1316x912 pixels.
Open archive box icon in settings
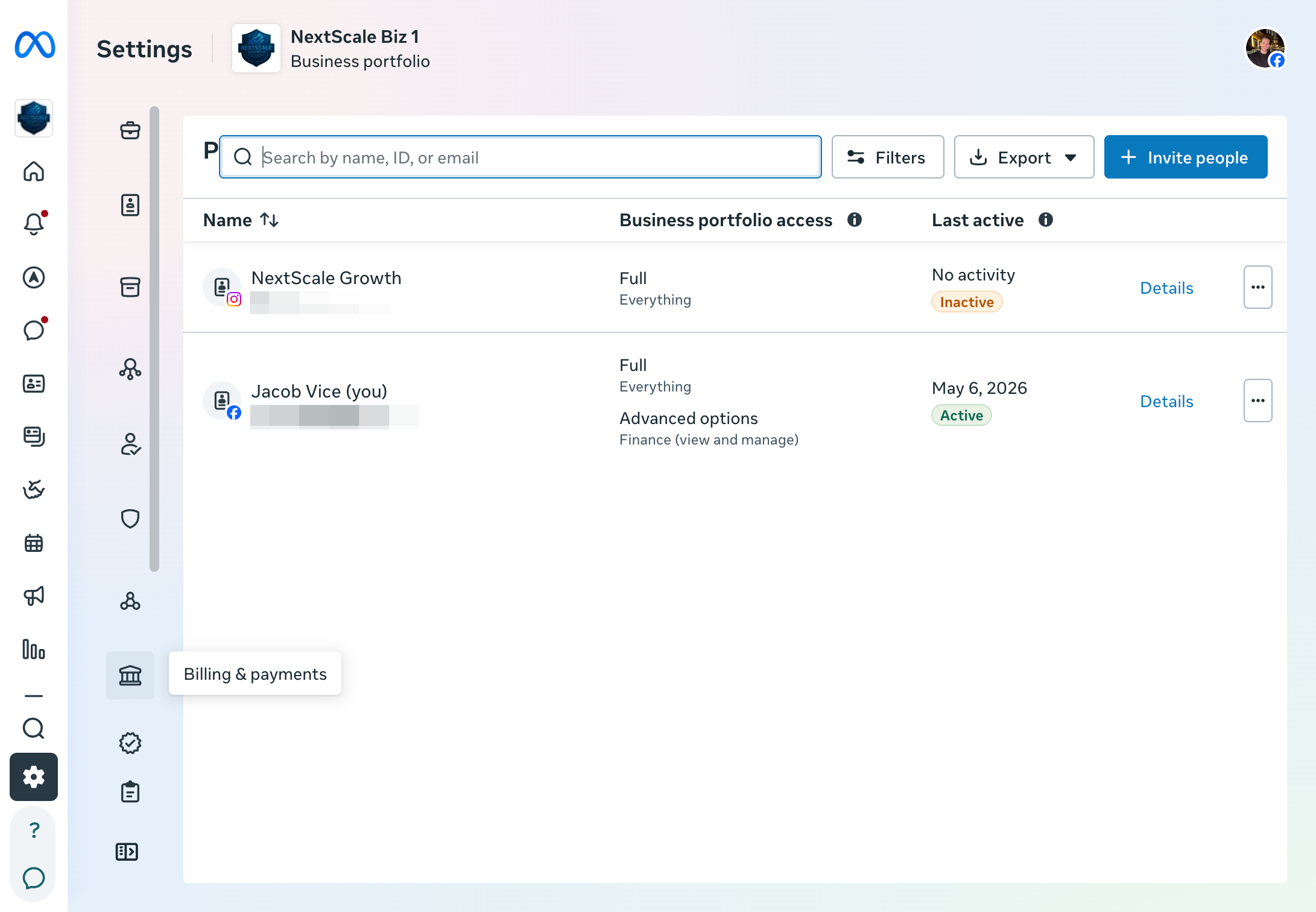[x=130, y=287]
